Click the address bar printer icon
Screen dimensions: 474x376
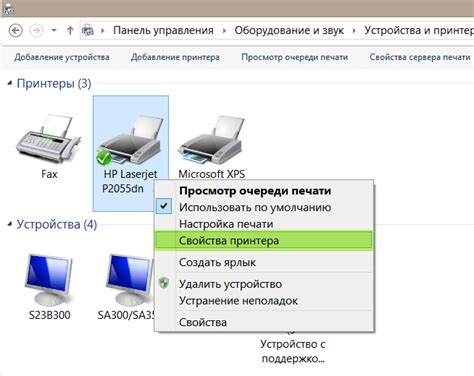click(x=88, y=31)
